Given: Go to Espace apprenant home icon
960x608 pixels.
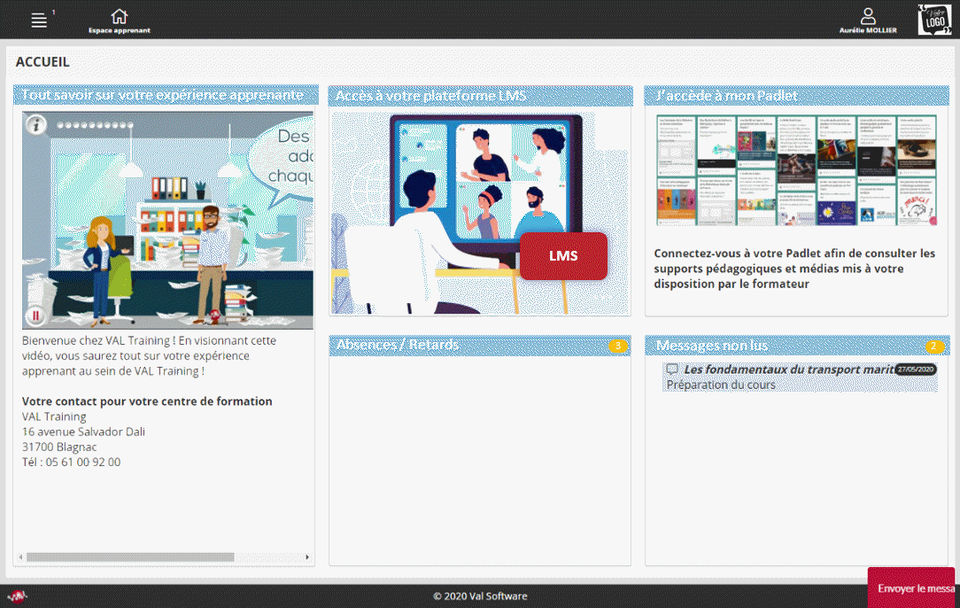Looking at the screenshot, I should coord(119,16).
